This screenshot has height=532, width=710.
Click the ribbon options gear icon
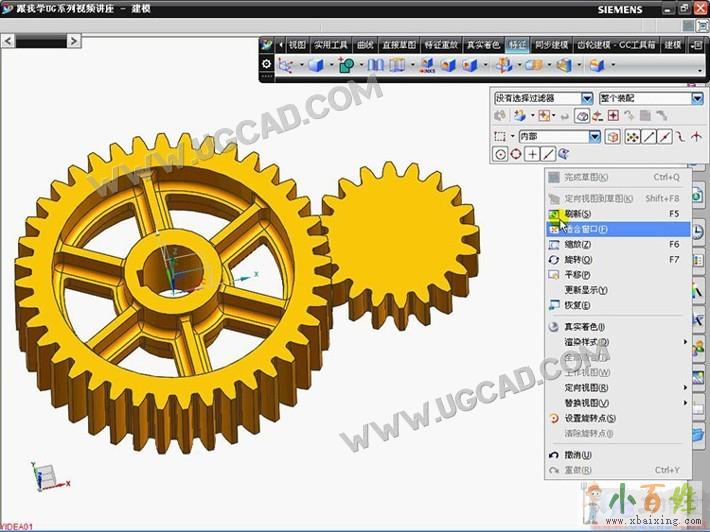[x=266, y=64]
